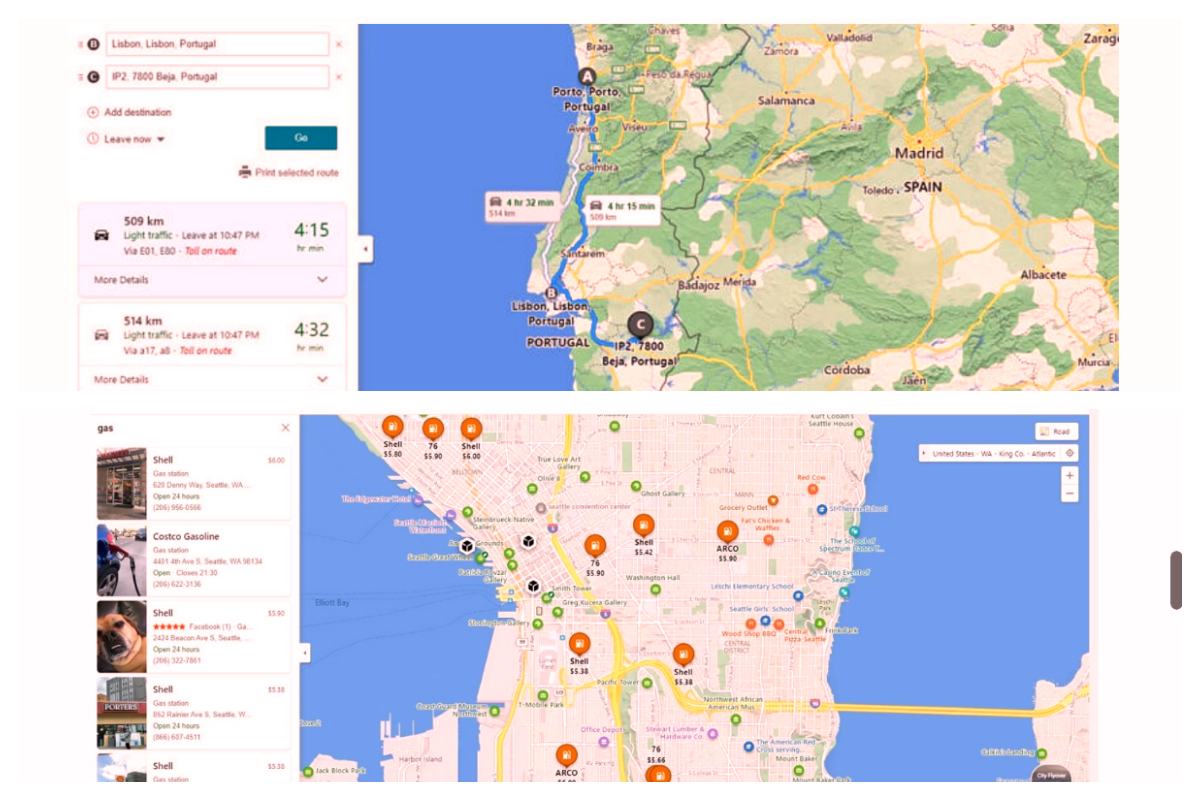Zoom out with the minus button
The height and width of the screenshot is (800, 1200).
pyautogui.click(x=1070, y=493)
